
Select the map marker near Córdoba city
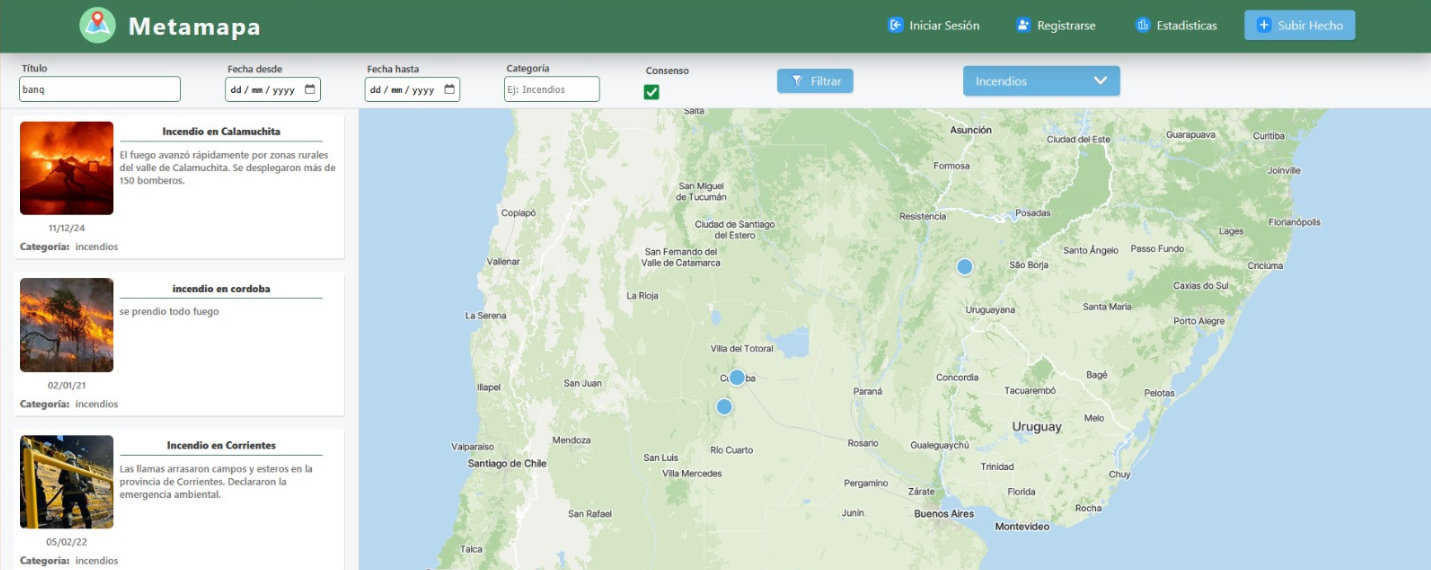737,377
